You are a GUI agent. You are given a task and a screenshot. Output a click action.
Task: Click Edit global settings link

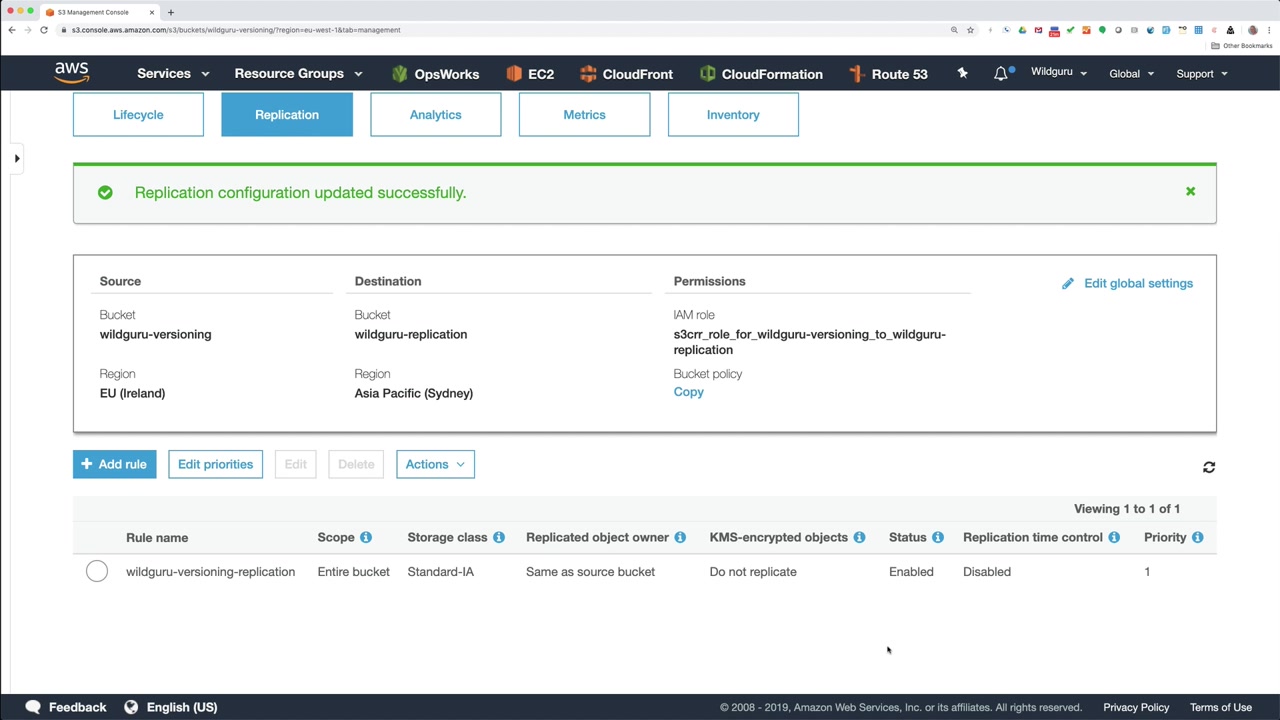pos(1127,283)
